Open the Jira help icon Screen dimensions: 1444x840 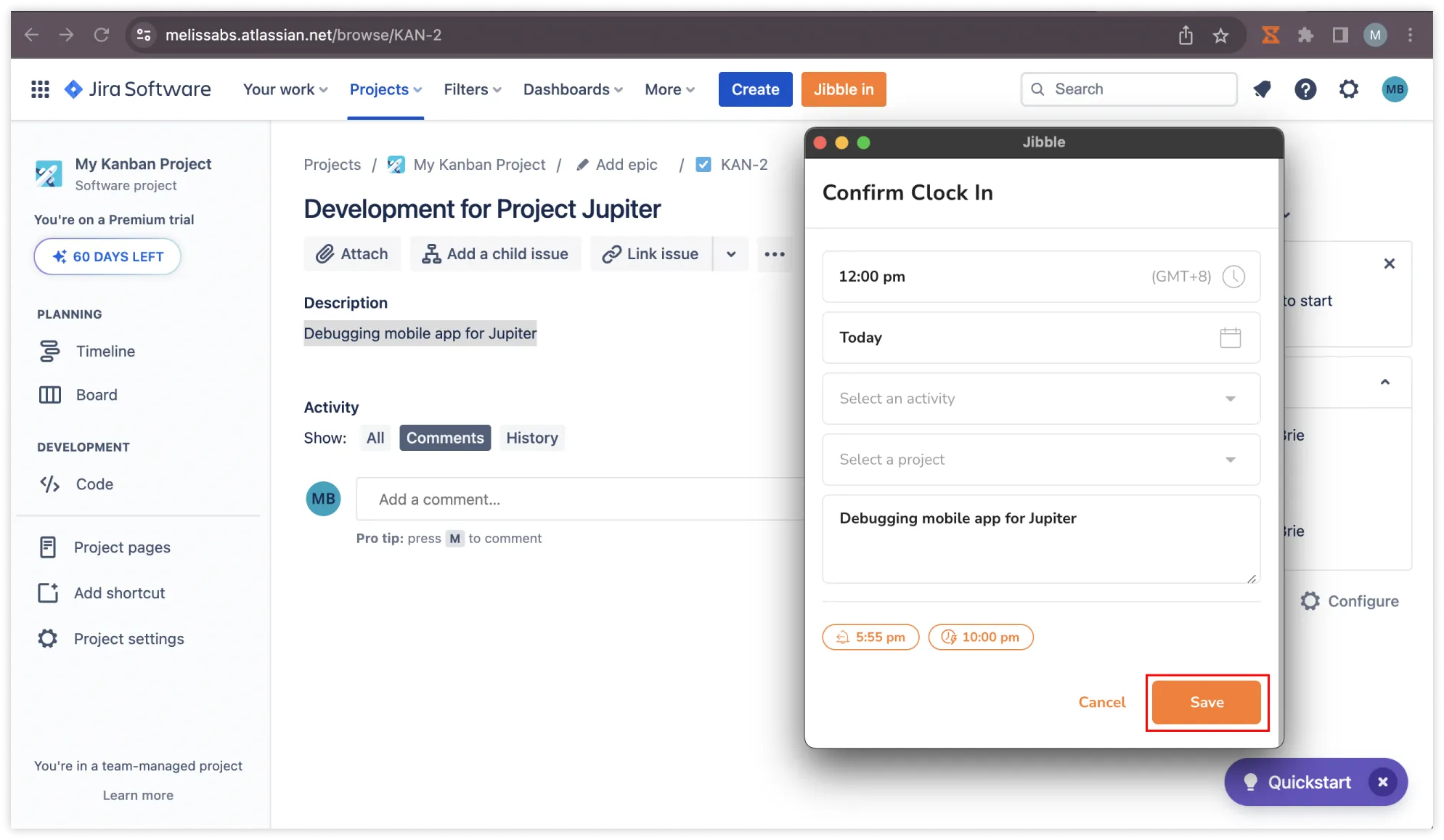[x=1305, y=89]
